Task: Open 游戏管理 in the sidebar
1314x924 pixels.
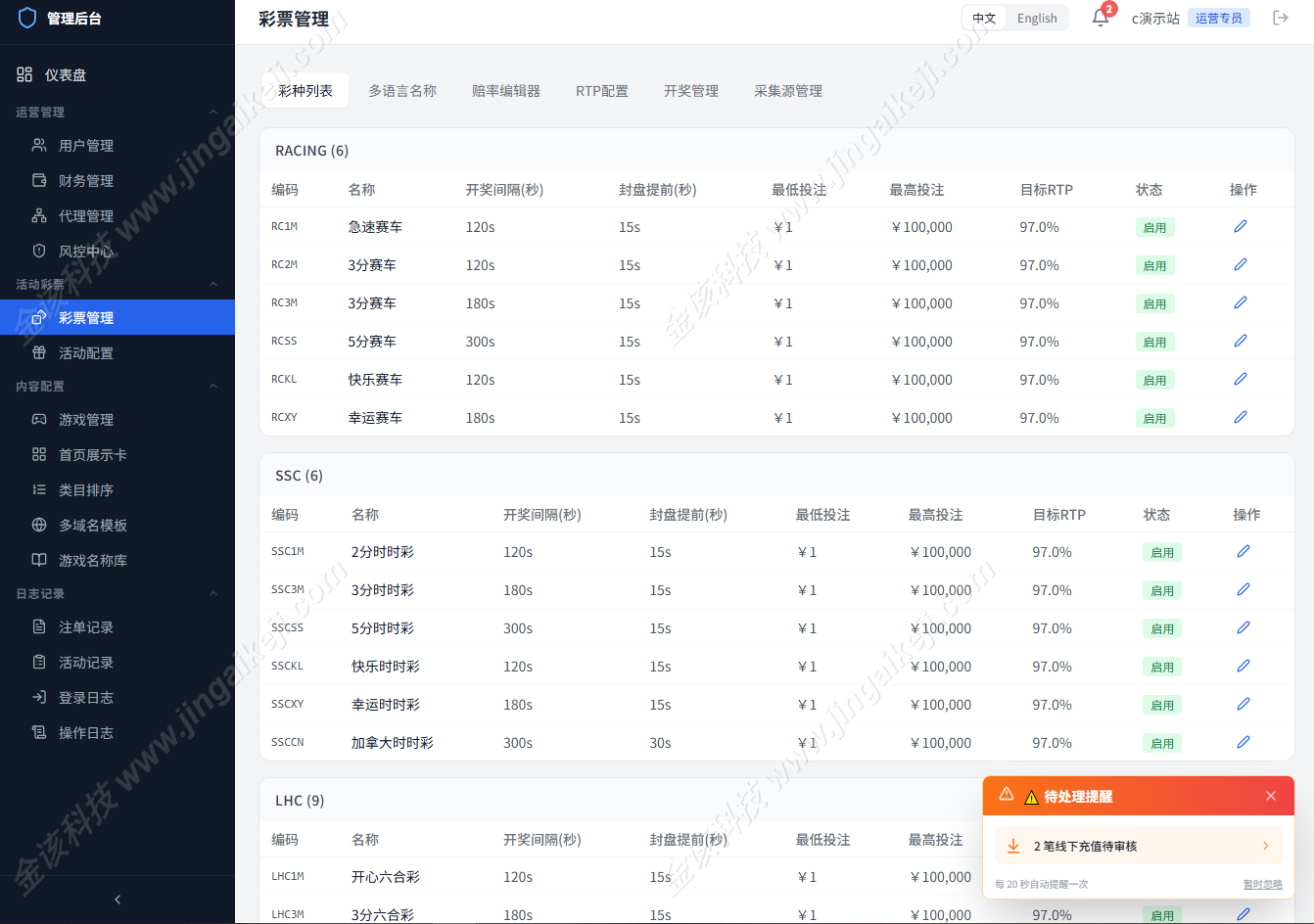Action: point(117,420)
